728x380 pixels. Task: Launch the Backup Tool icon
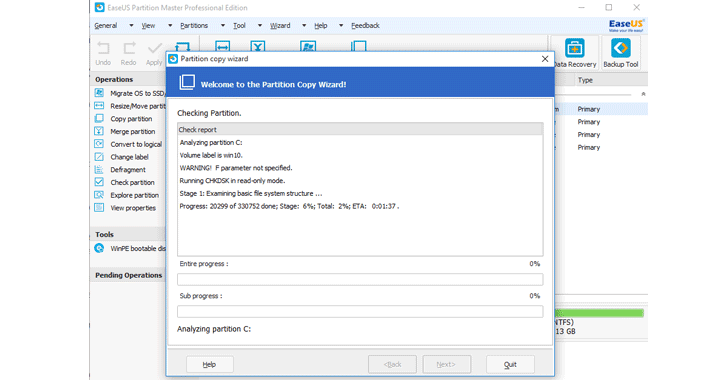tap(621, 48)
